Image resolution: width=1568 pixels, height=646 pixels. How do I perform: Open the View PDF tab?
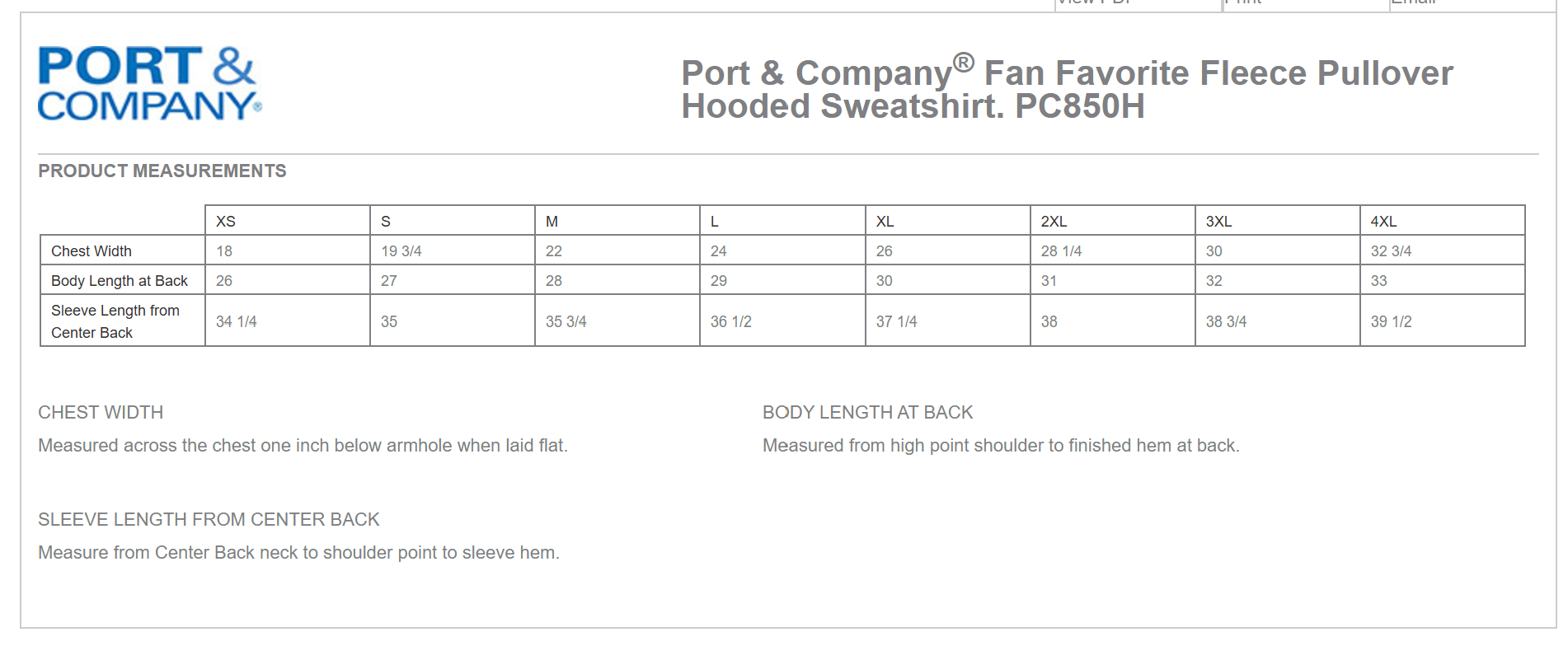(1138, 4)
